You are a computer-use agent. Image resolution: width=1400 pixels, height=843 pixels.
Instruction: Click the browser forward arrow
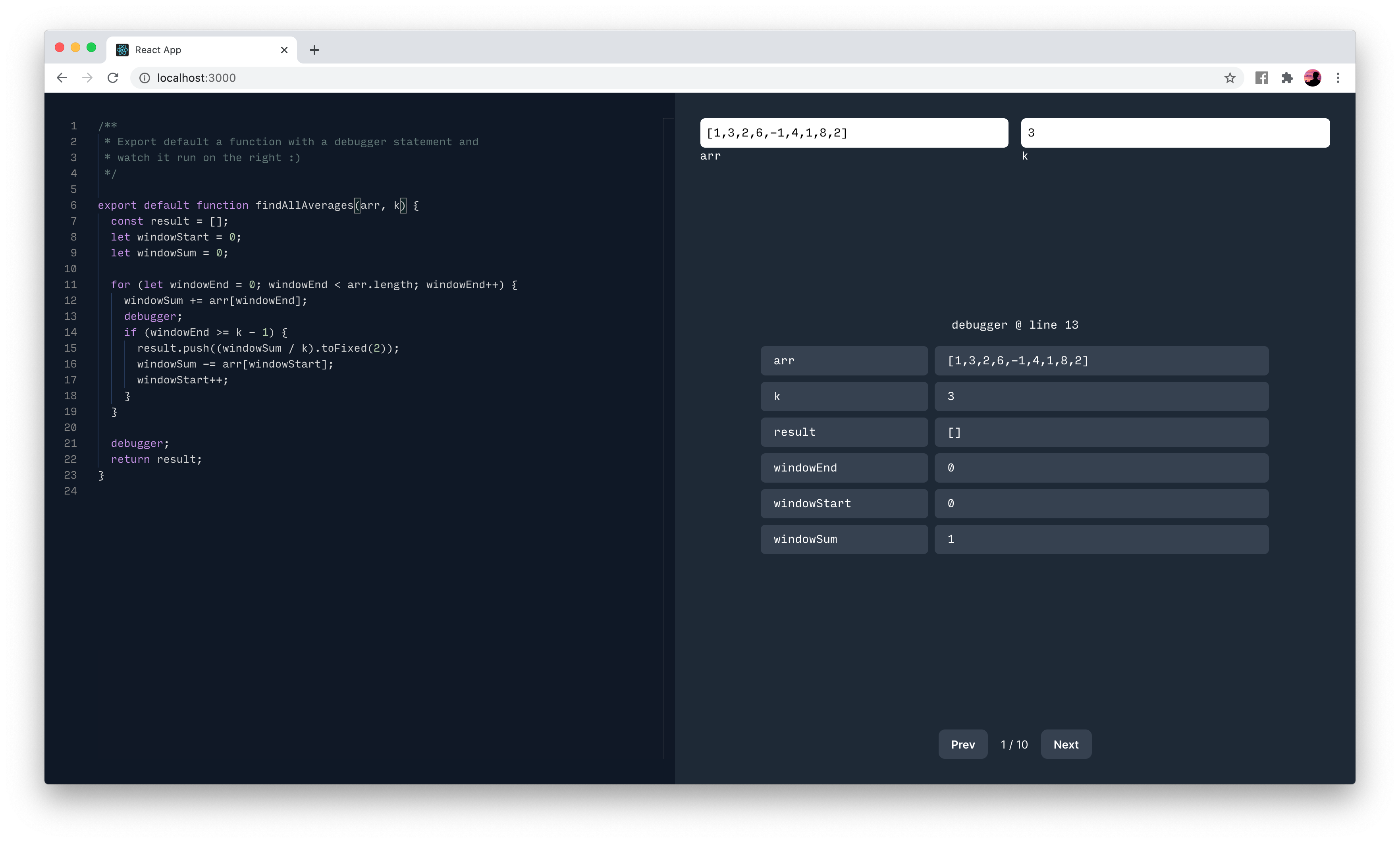click(x=87, y=78)
